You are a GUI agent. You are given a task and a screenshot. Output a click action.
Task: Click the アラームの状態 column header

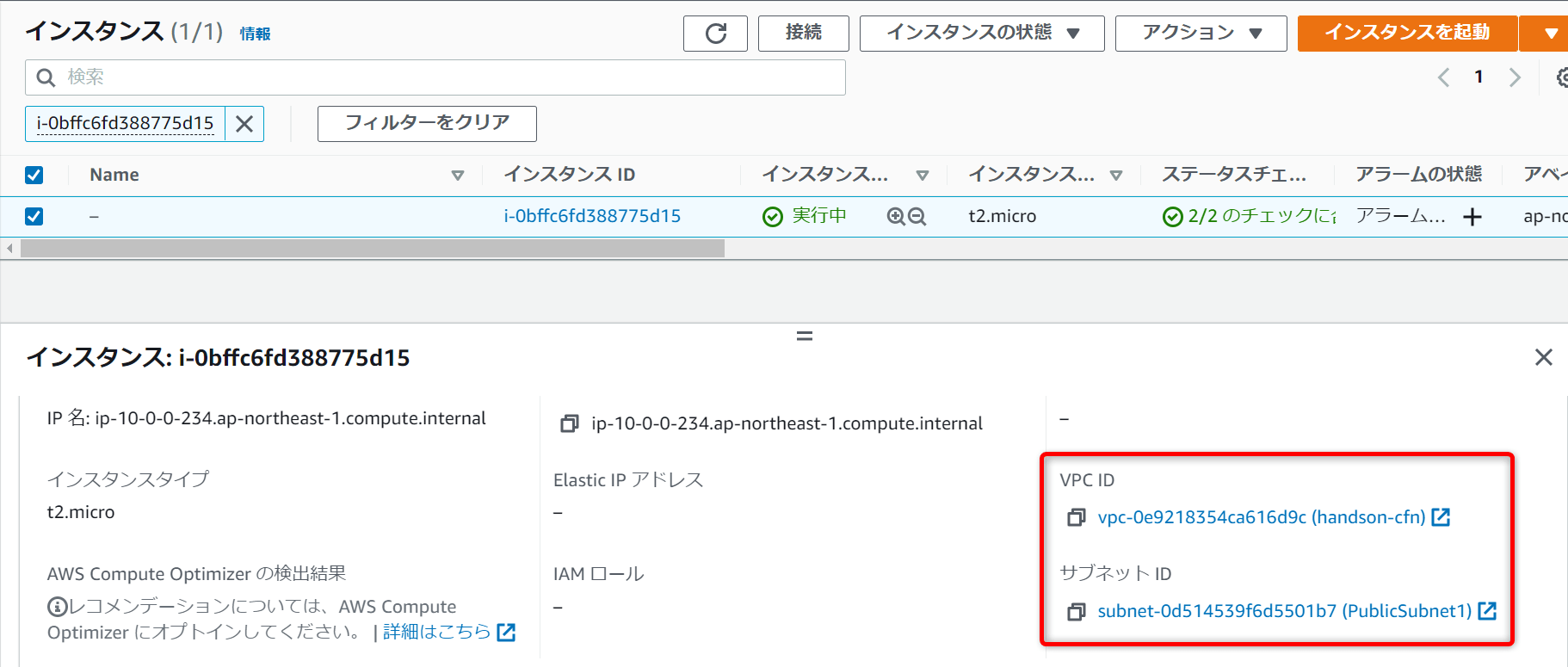1419,175
